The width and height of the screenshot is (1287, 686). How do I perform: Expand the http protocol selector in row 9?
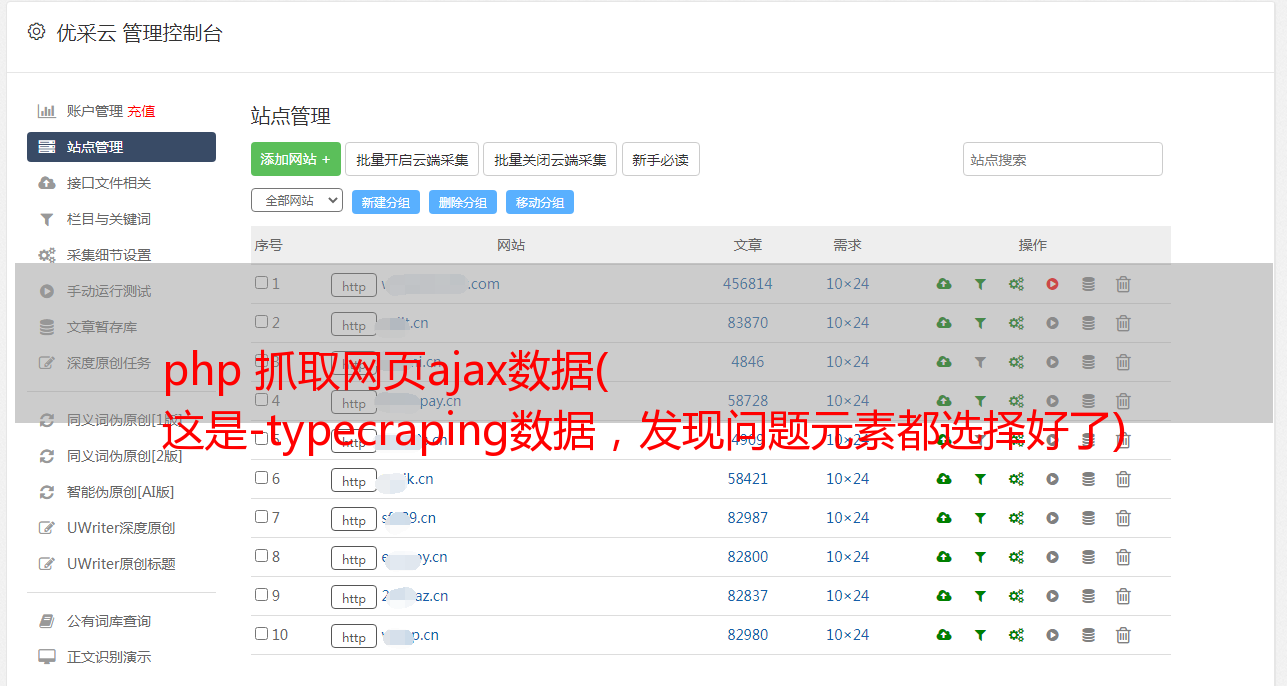[x=354, y=598]
